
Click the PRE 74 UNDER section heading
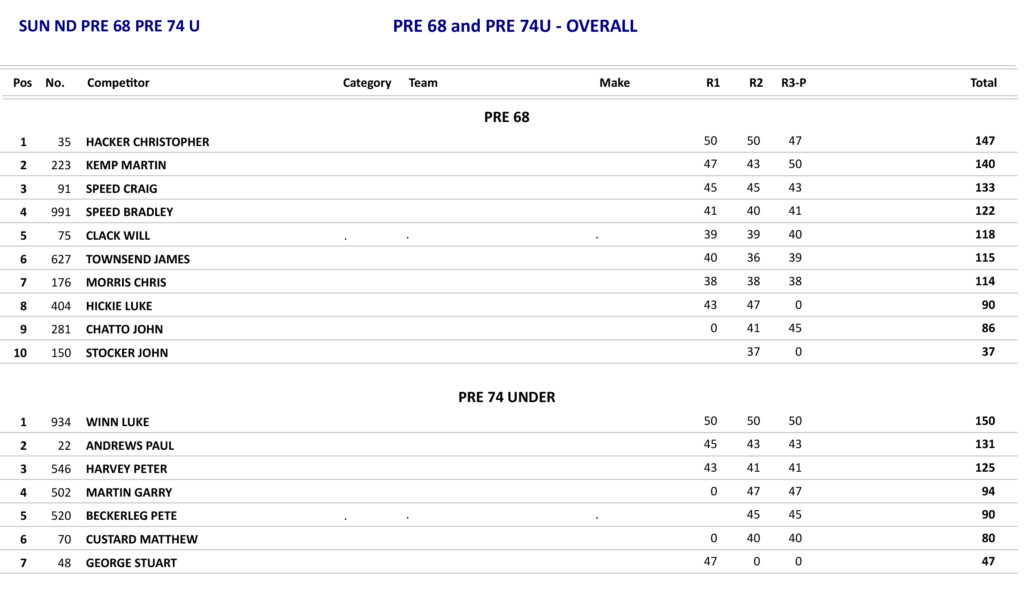[506, 397]
